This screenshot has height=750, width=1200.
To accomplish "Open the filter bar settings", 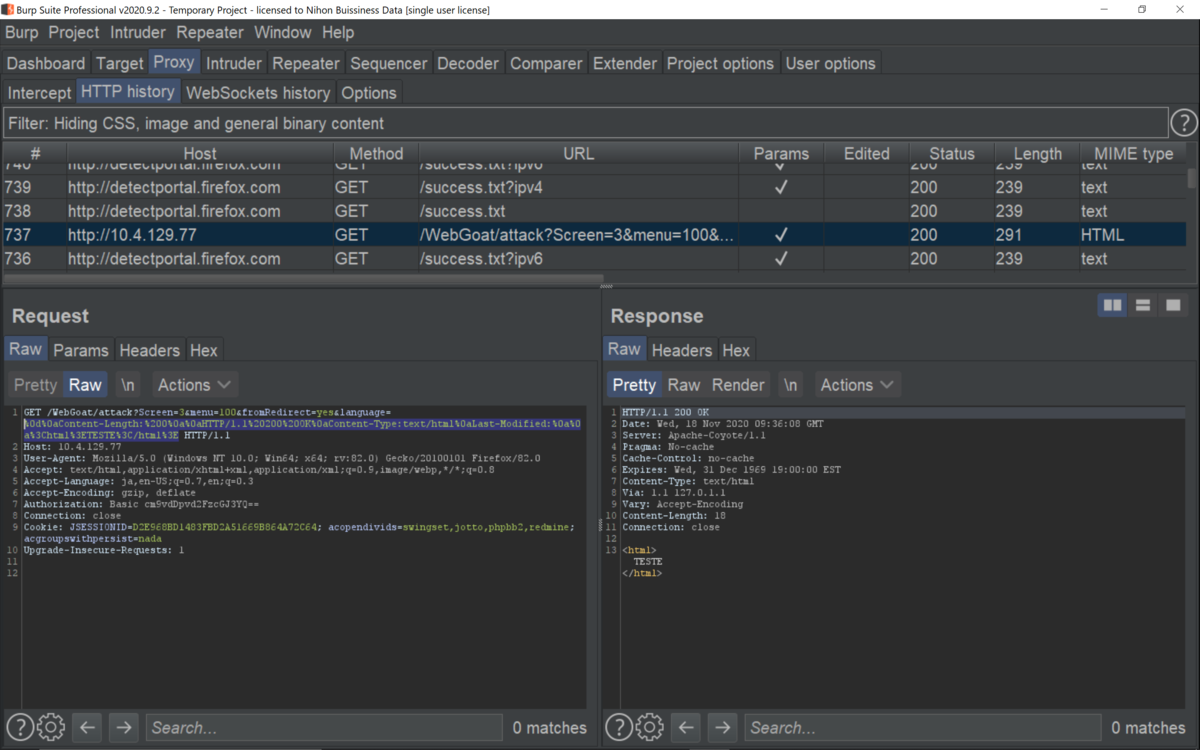I will (x=585, y=123).
